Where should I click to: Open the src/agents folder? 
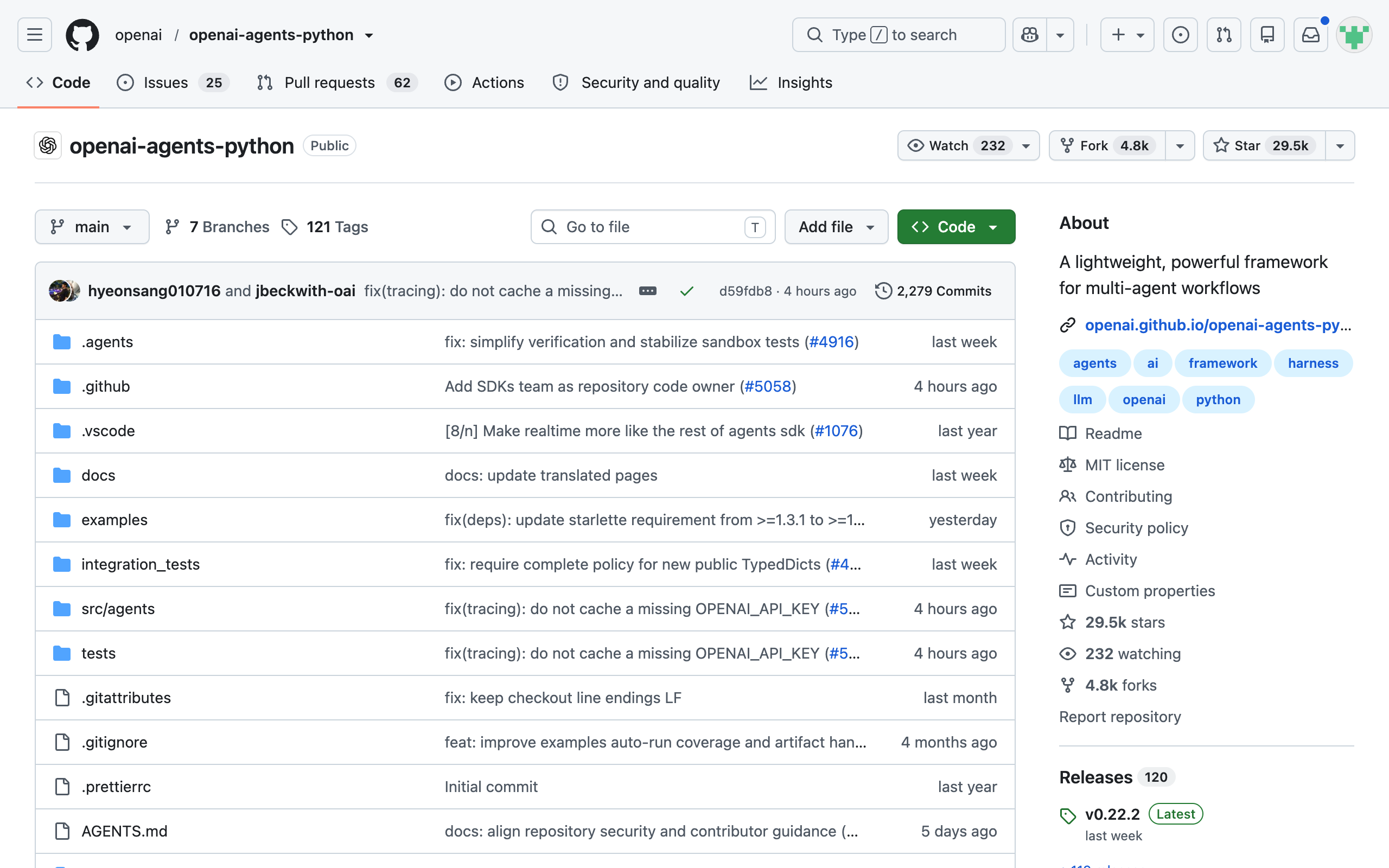pos(118,609)
